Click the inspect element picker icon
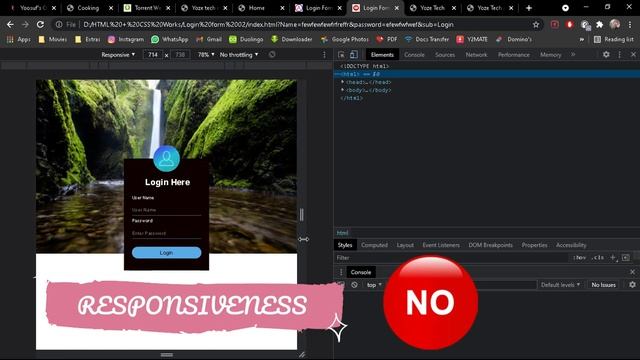 (x=342, y=55)
